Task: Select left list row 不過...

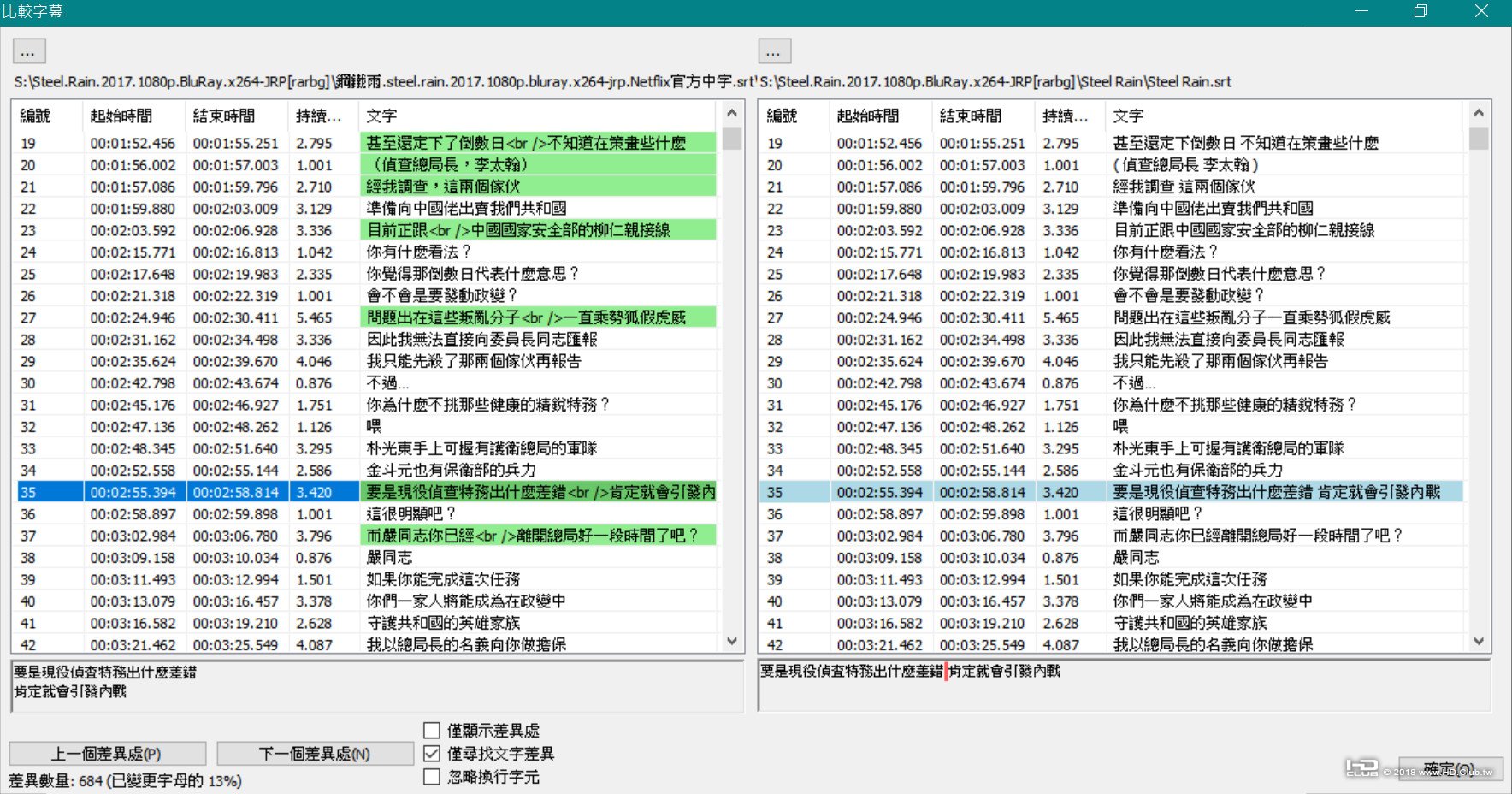Action: [x=365, y=383]
